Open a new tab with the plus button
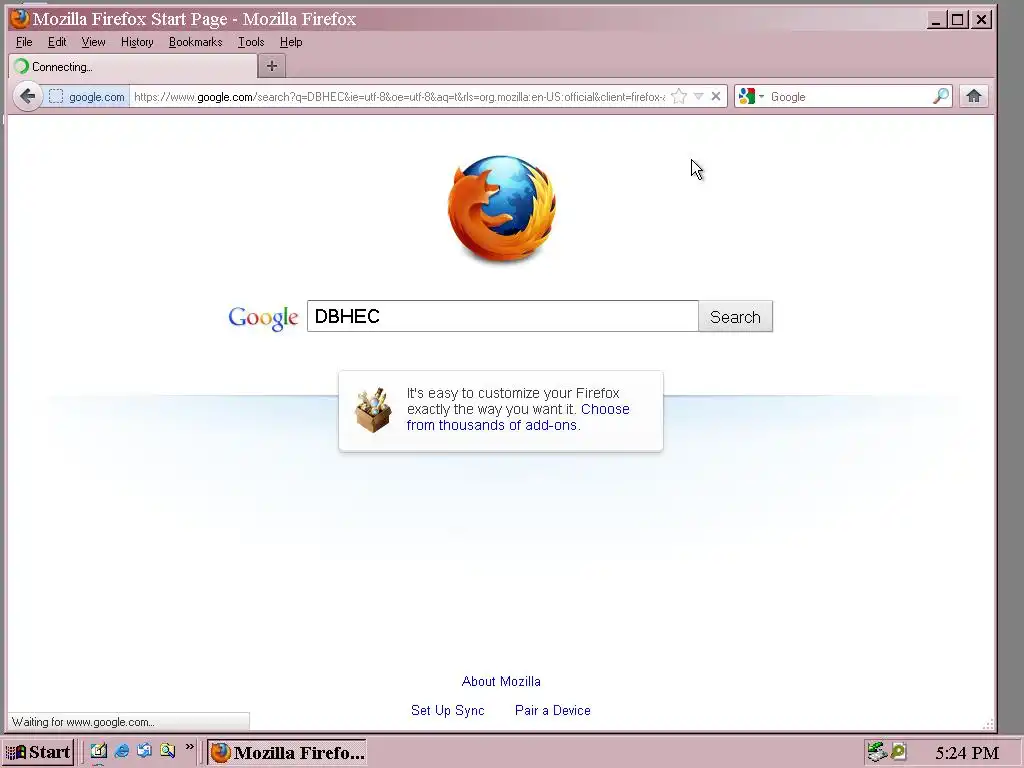 [x=272, y=66]
